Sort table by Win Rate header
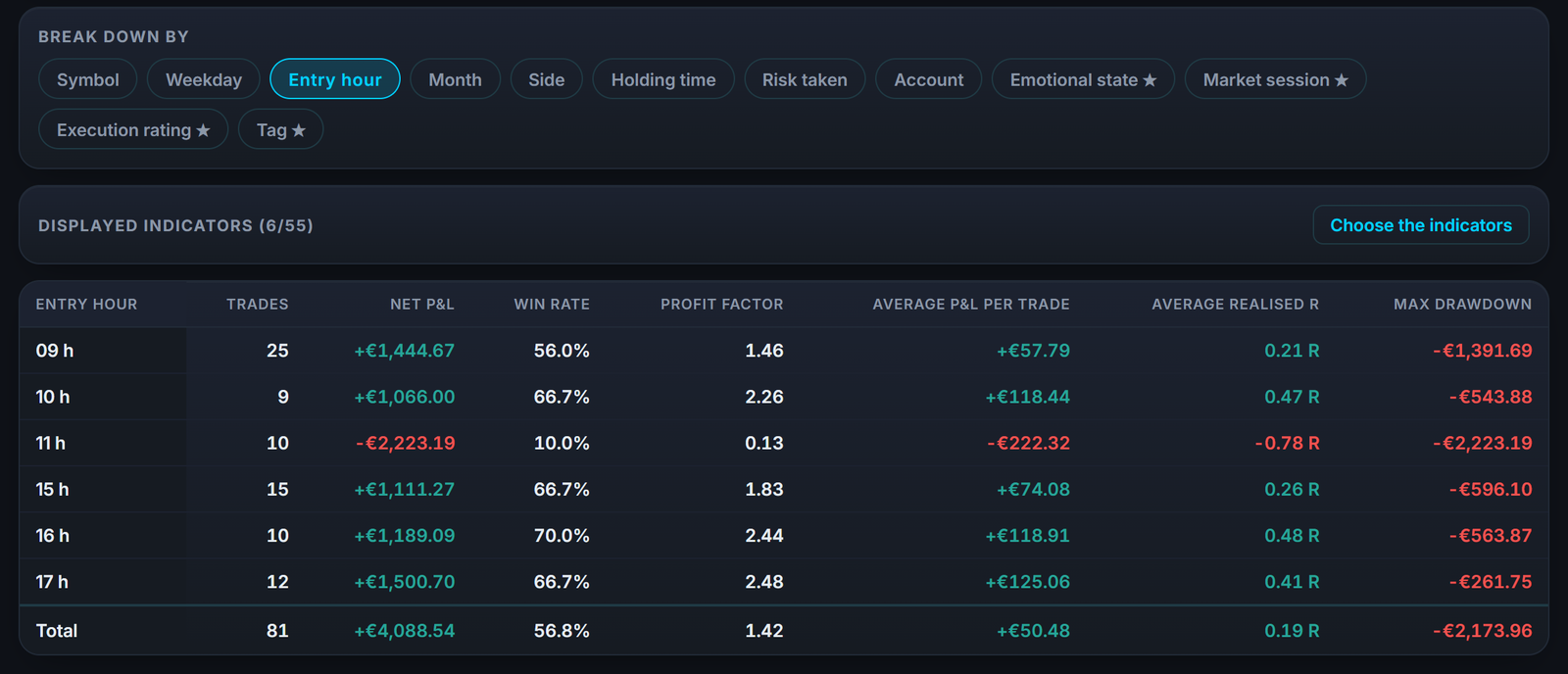The width and height of the screenshot is (1568, 674). click(552, 305)
